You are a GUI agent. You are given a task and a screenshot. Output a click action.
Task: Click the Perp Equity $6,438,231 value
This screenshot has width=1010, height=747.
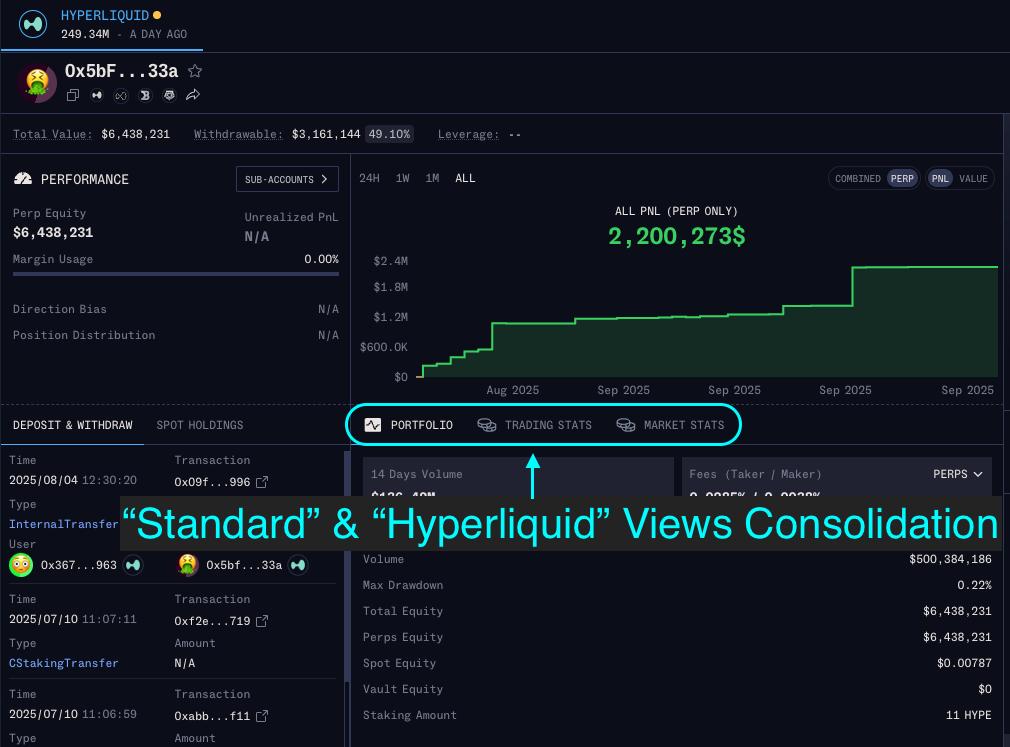coord(53,232)
